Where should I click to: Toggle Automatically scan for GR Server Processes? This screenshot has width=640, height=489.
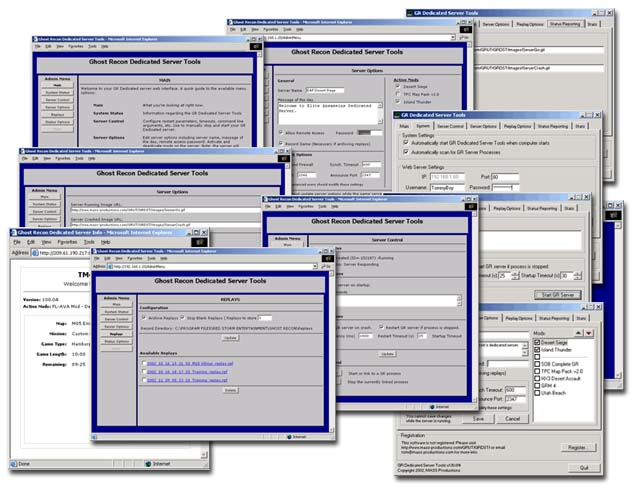coord(406,152)
